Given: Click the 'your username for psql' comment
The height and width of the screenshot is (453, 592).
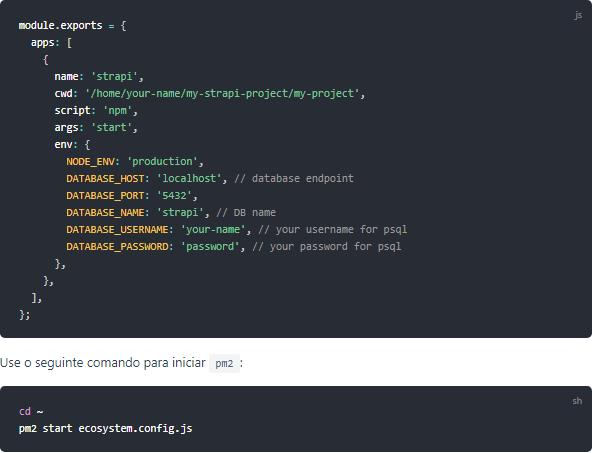Looking at the screenshot, I should pos(333,230).
